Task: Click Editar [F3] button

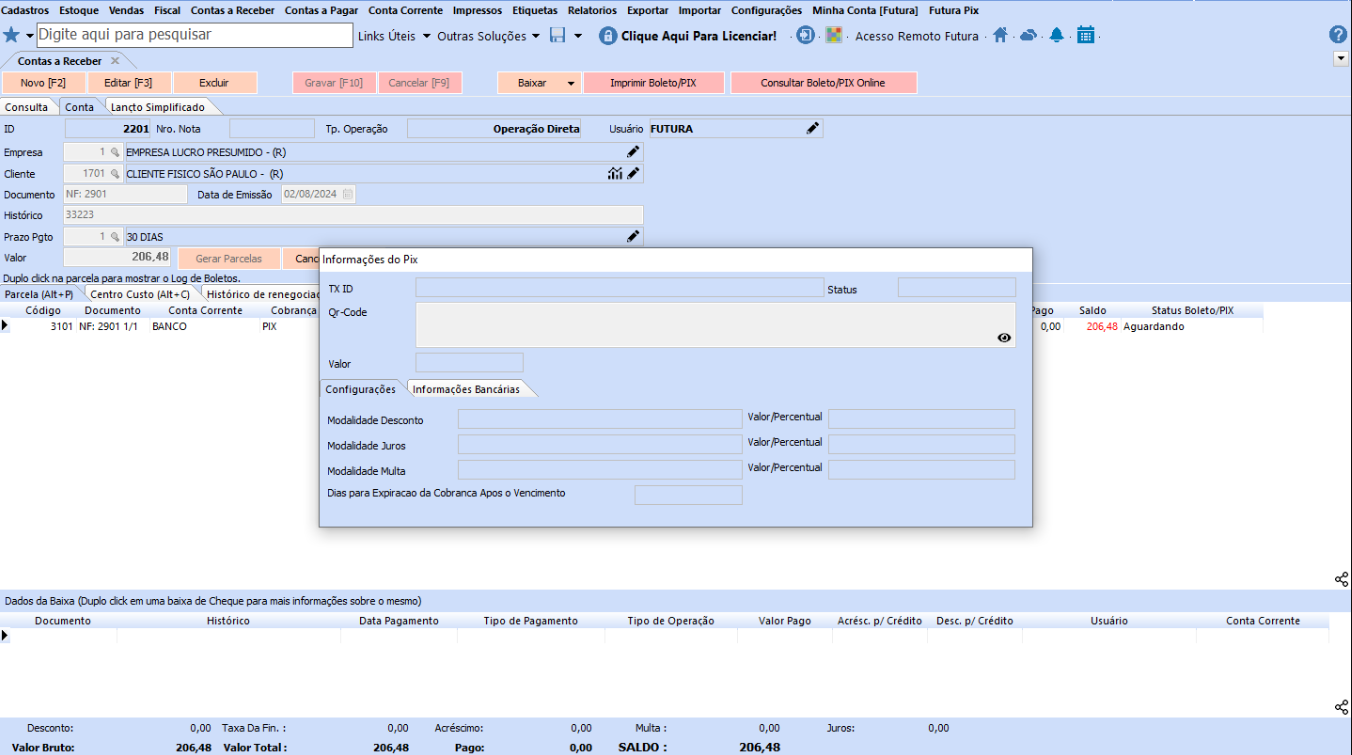Action: [129, 83]
